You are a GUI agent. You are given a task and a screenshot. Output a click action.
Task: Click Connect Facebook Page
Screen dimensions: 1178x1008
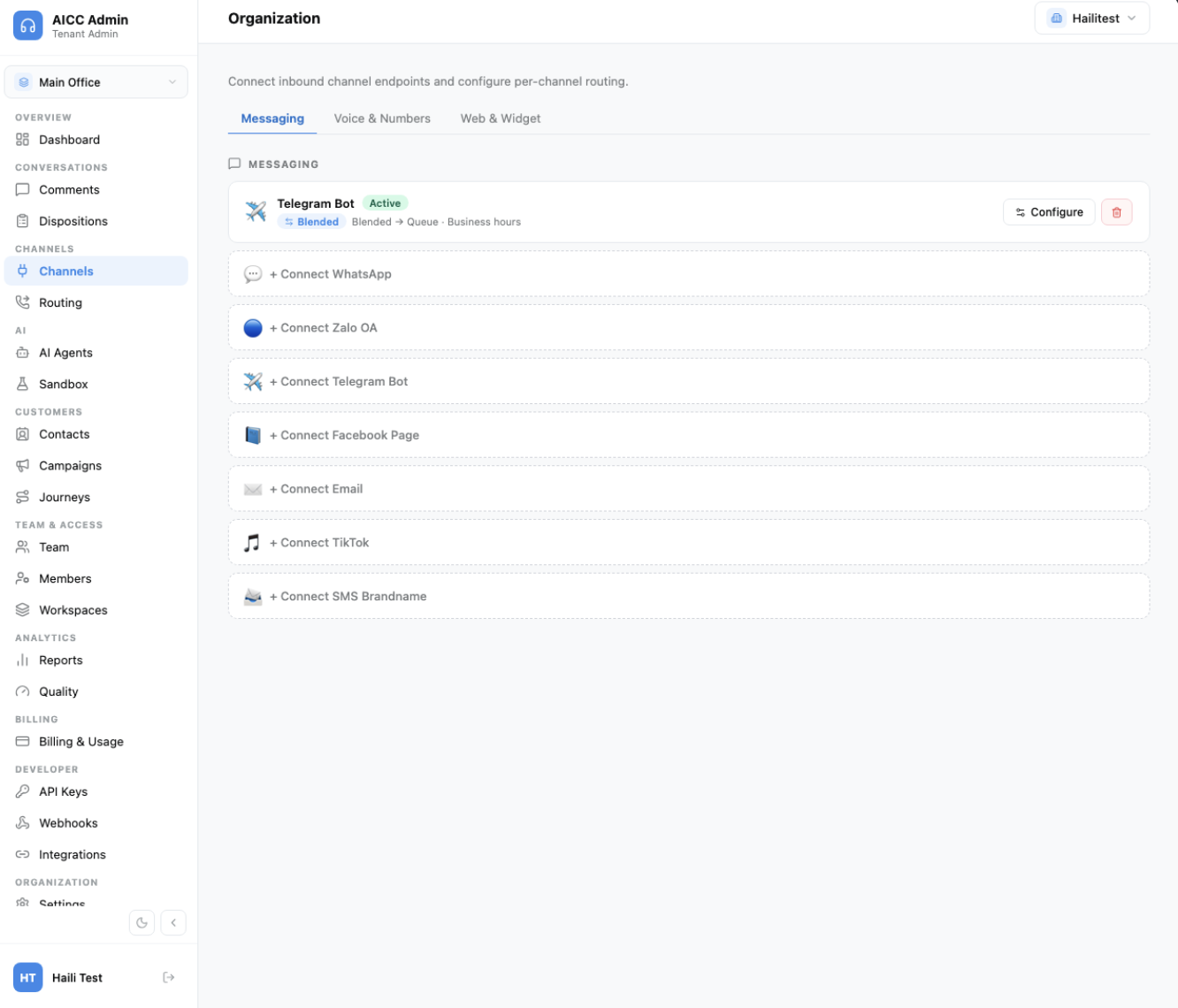[689, 435]
